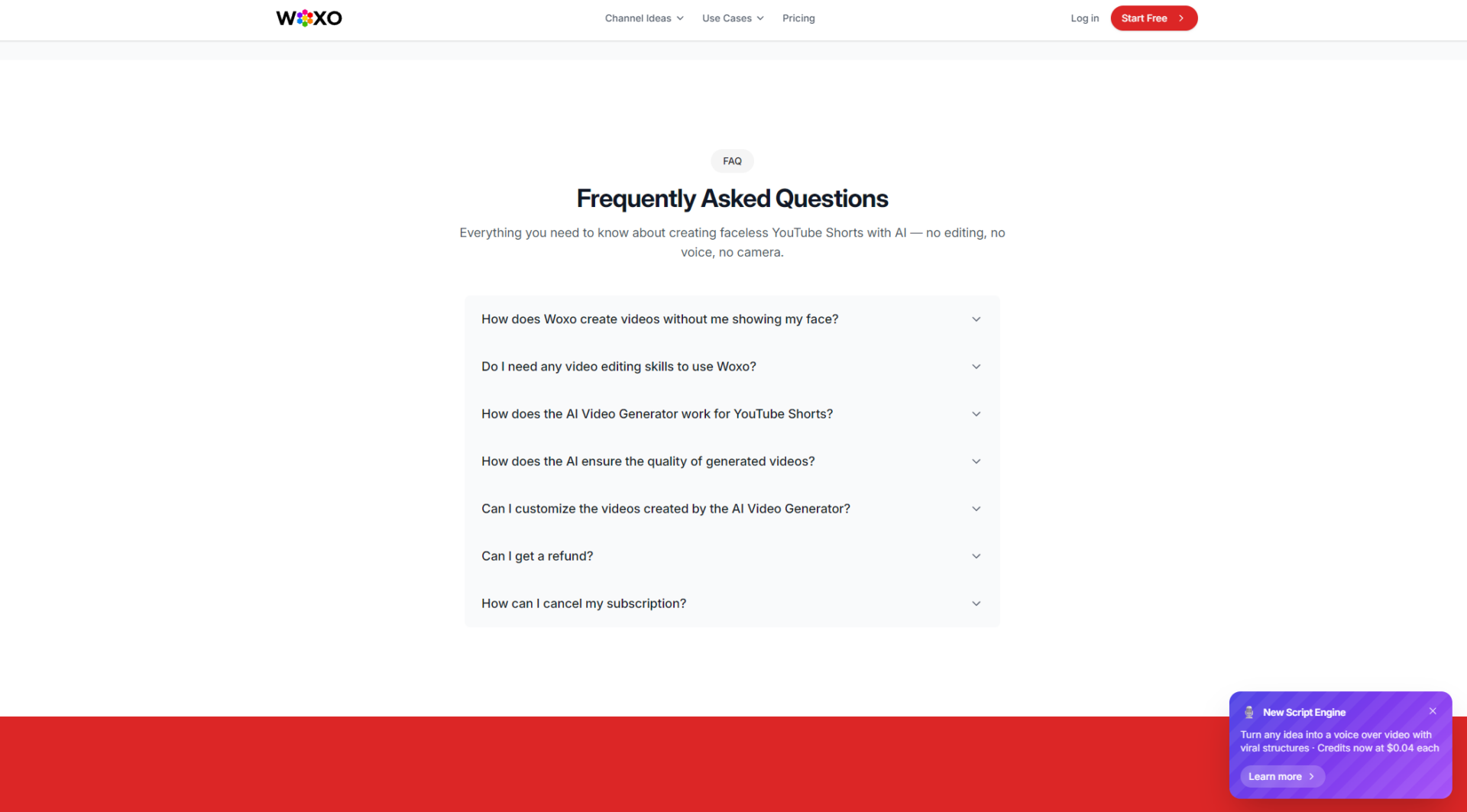Expand AI Video Generator YouTube Shorts question
The width and height of the screenshot is (1467, 812).
pos(656,414)
